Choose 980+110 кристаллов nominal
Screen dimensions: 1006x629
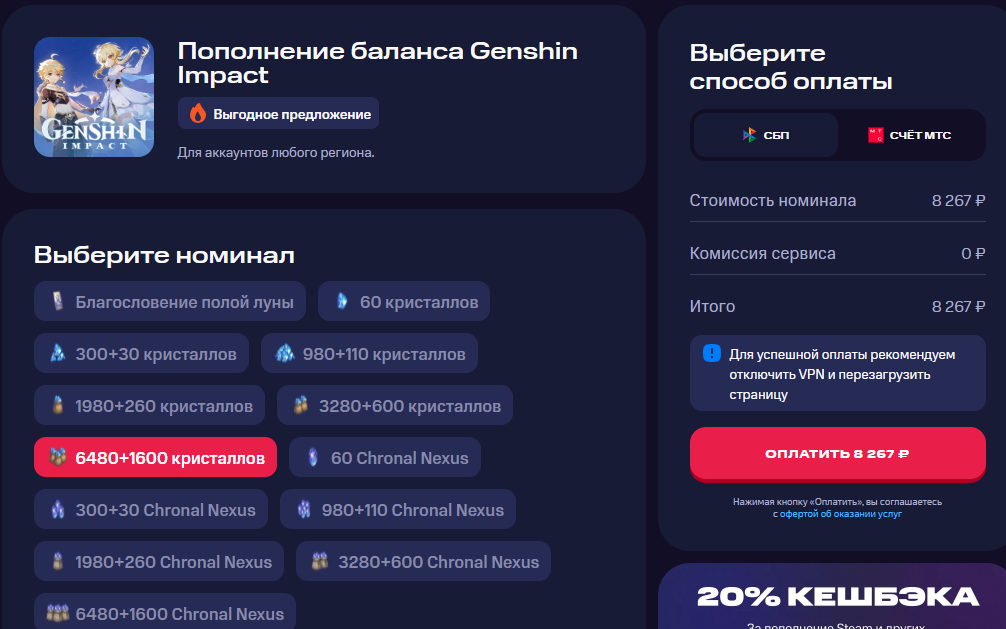click(369, 353)
